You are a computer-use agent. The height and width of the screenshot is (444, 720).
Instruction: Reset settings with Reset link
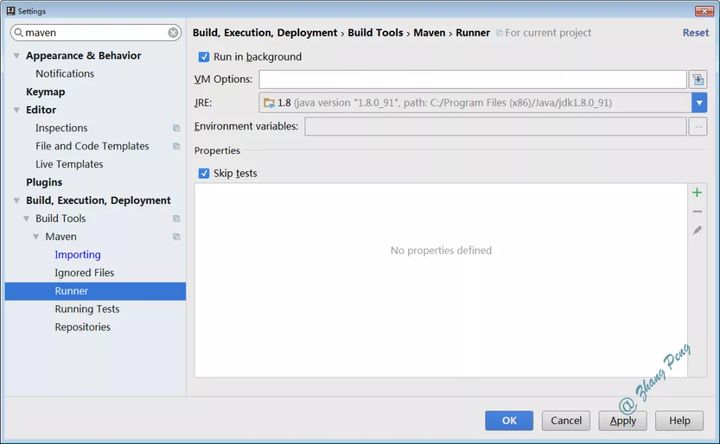coord(696,33)
